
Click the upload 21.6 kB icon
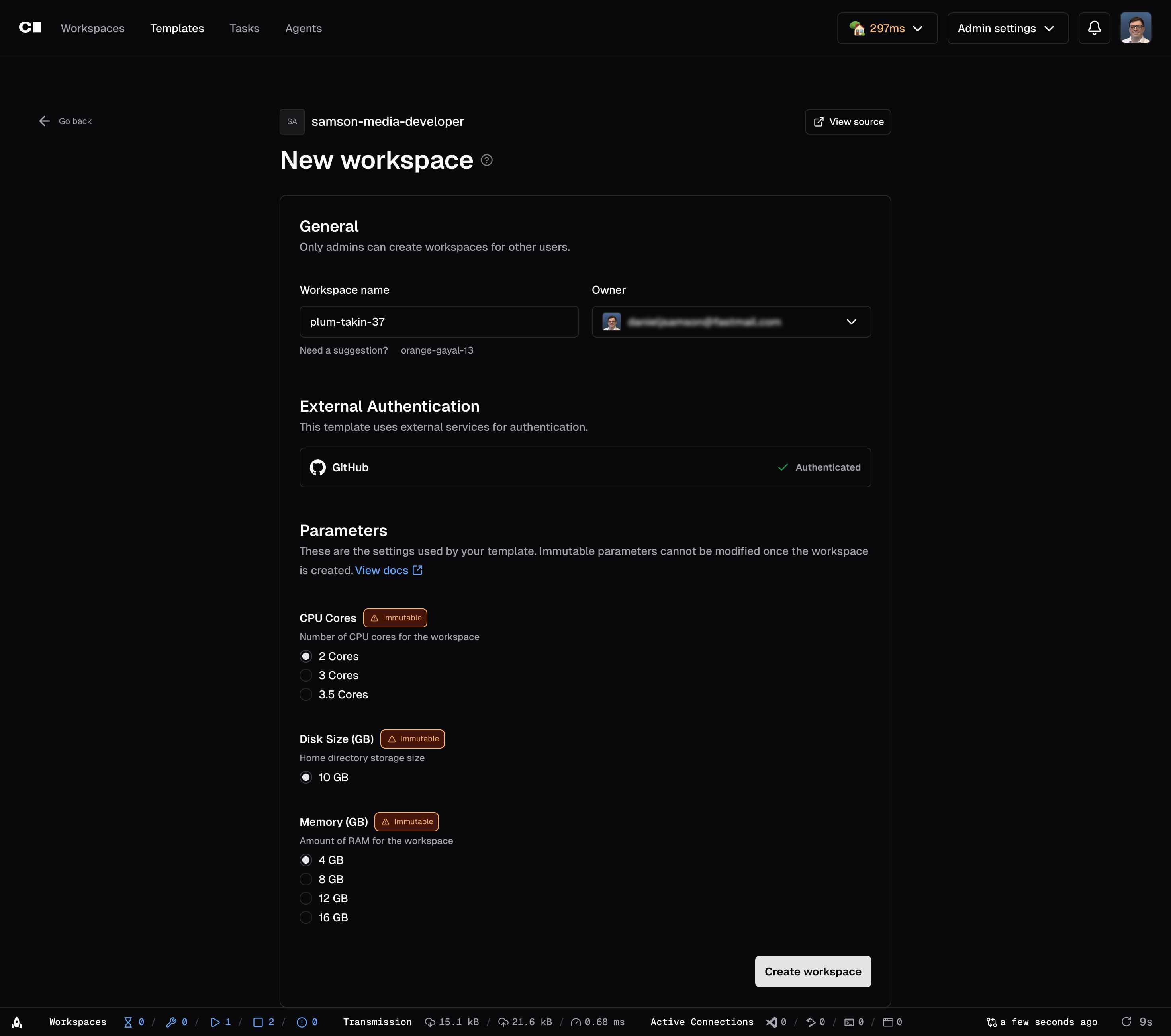coord(503,1022)
